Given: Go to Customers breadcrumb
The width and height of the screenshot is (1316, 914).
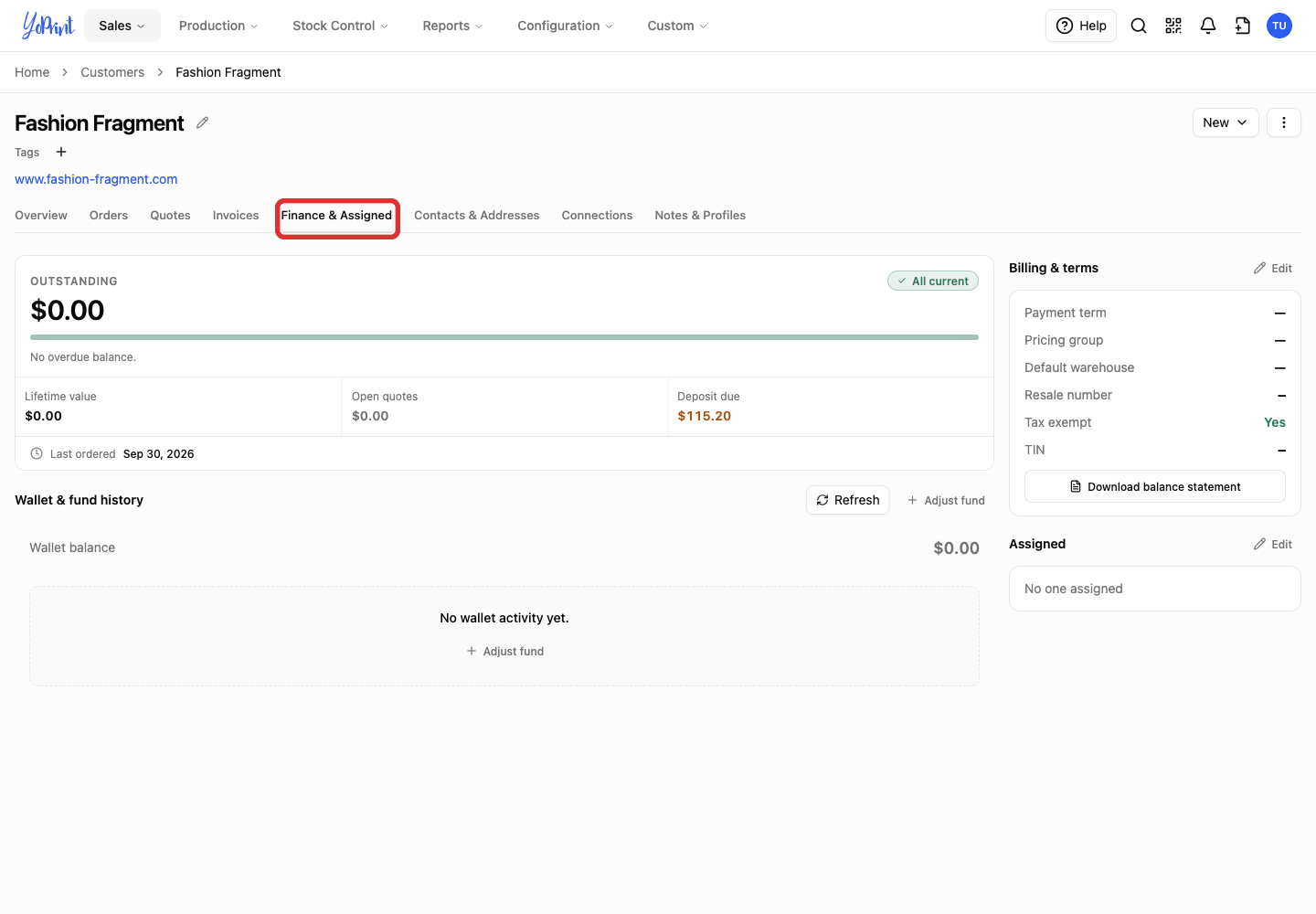Looking at the screenshot, I should click(x=112, y=72).
